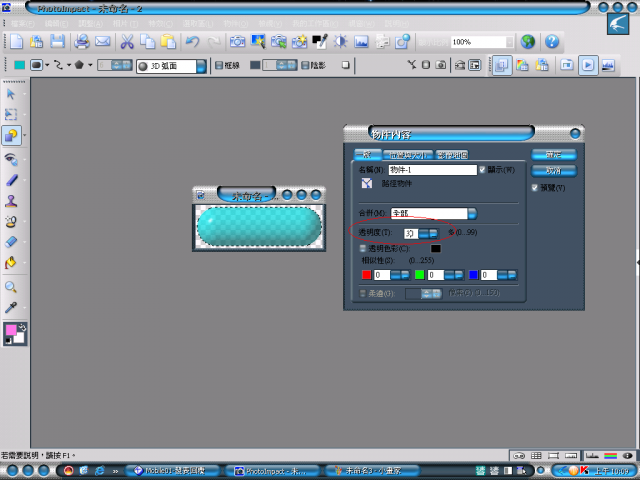Select the Eyedropper tool in the toolbox
This screenshot has width=640, height=480.
[x=11, y=307]
